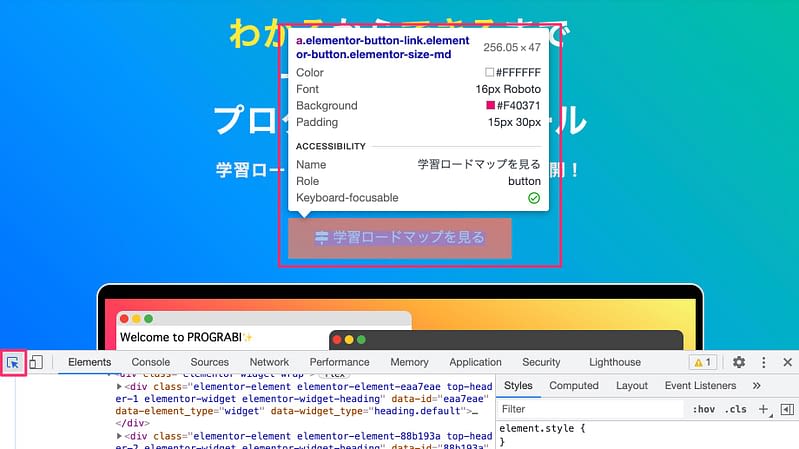The image size is (799, 449).
Task: Click the warning count badge
Action: [x=703, y=362]
